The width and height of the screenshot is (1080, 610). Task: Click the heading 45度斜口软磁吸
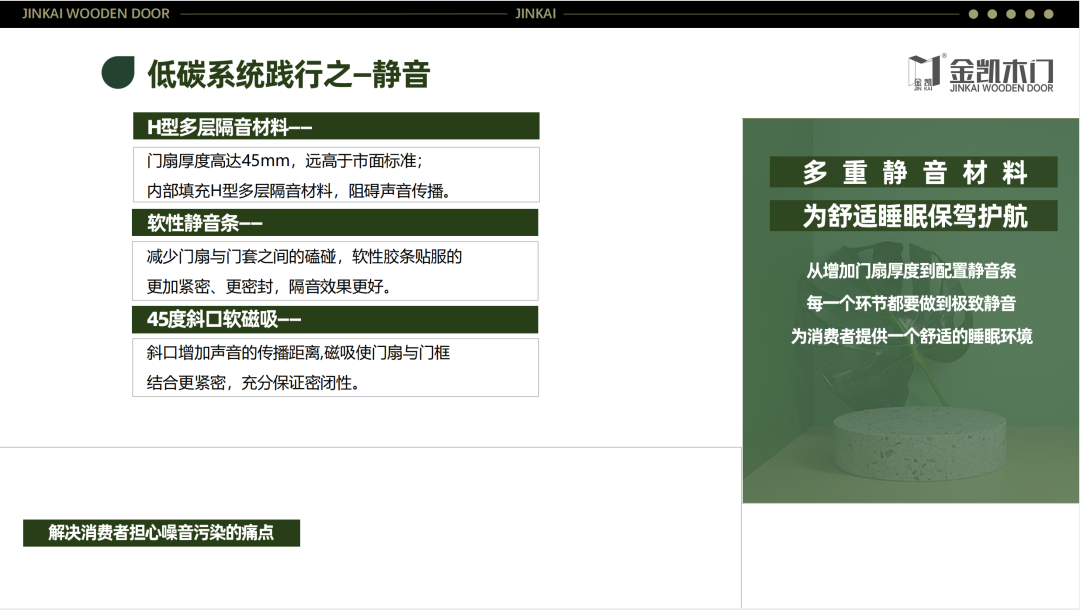335,319
